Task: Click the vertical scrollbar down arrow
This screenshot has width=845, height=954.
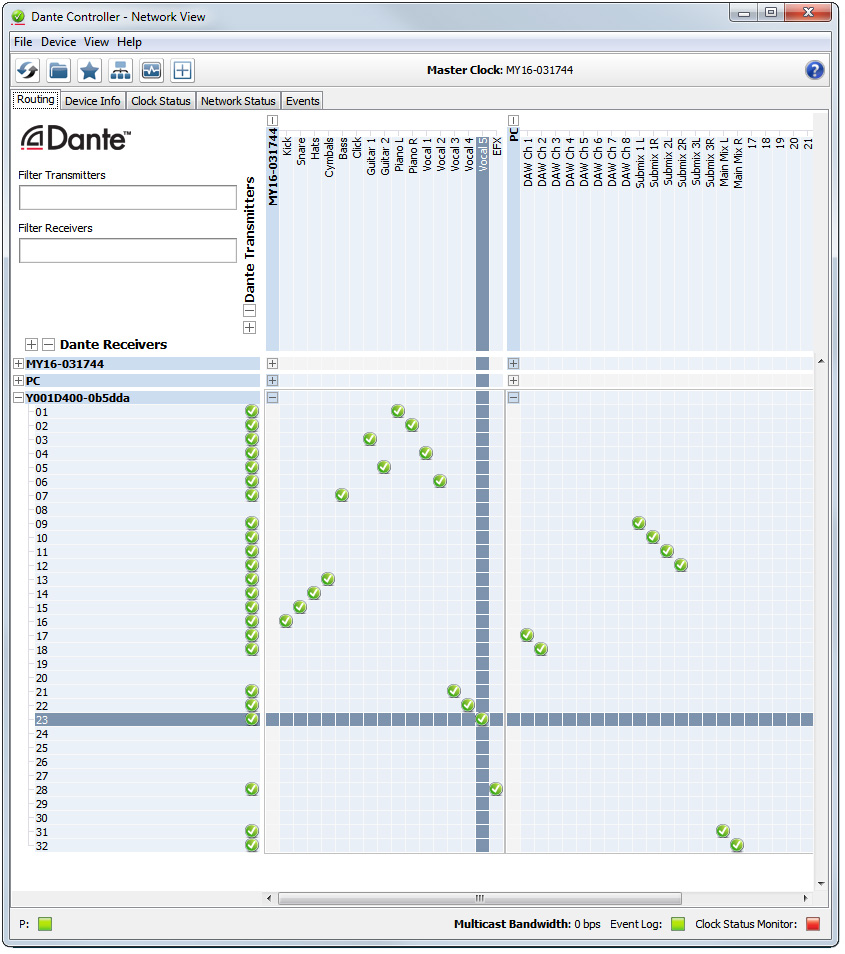Action: (821, 883)
